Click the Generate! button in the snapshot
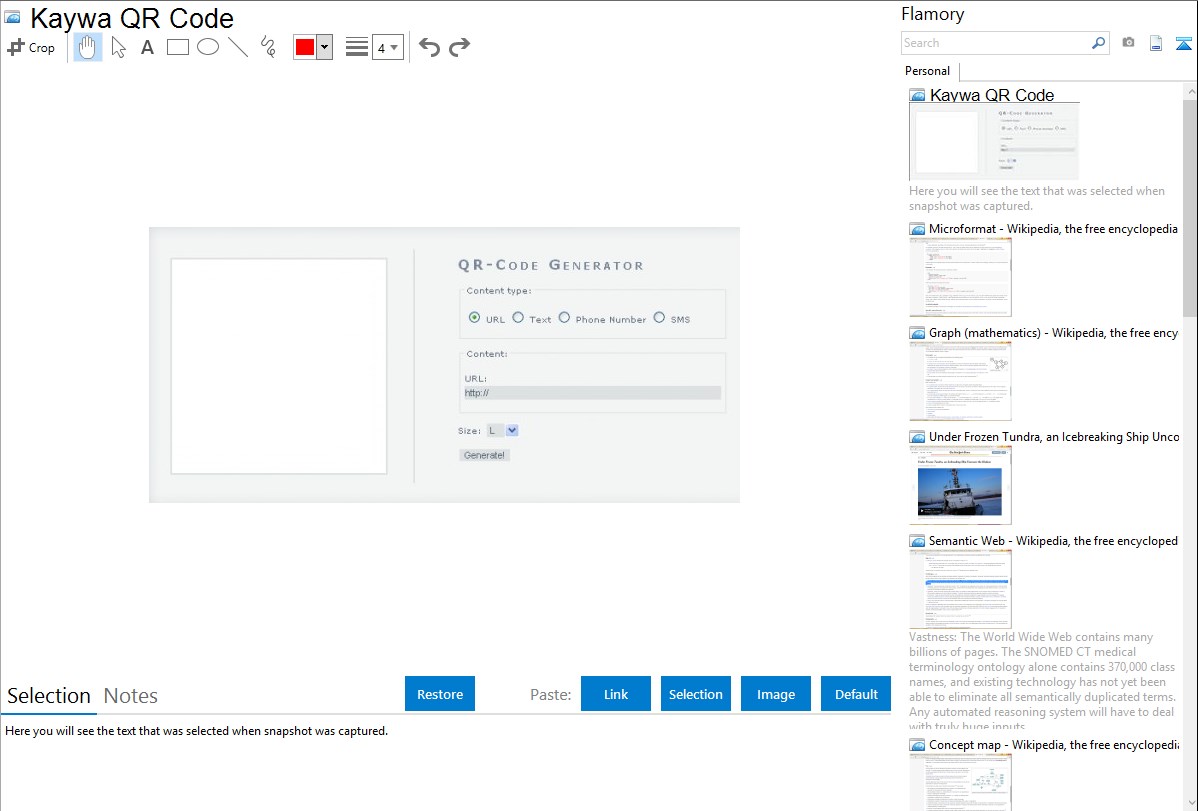 pos(484,456)
